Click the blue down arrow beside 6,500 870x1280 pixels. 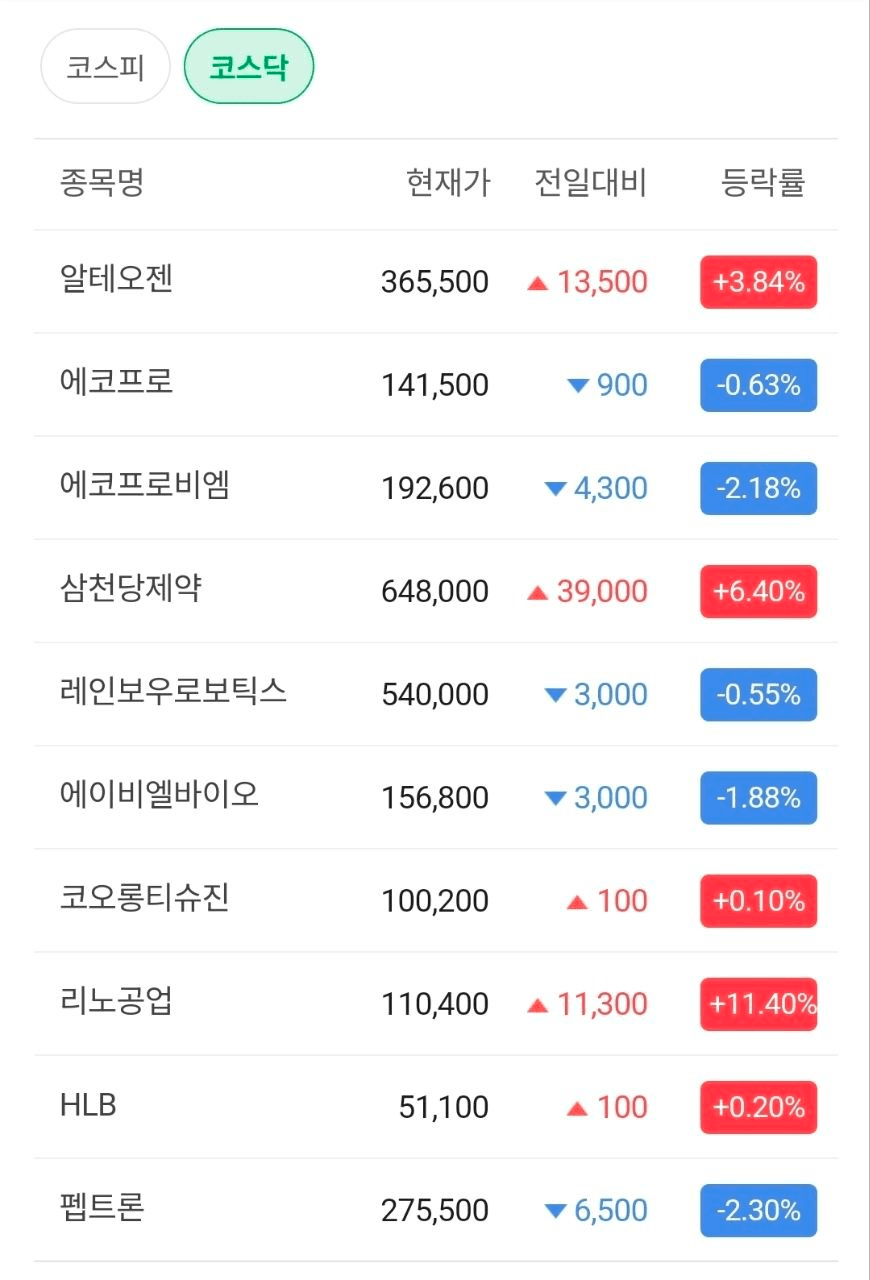coord(556,1211)
